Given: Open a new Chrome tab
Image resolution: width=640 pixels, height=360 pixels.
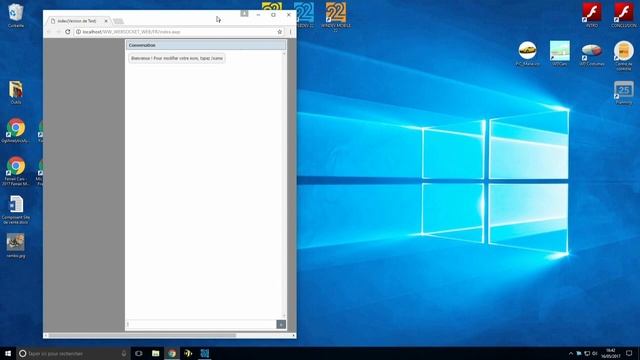Looking at the screenshot, I should [118, 21].
